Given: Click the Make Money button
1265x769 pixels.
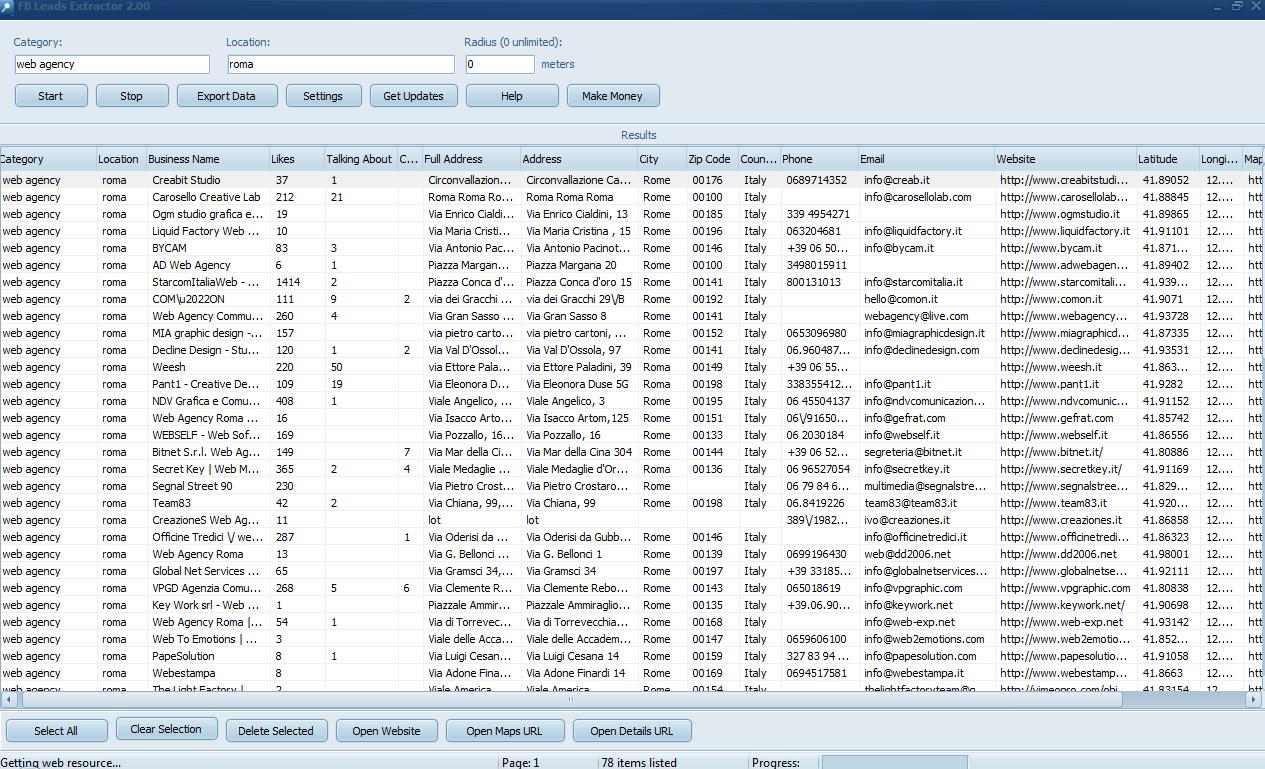Looking at the screenshot, I should [613, 96].
